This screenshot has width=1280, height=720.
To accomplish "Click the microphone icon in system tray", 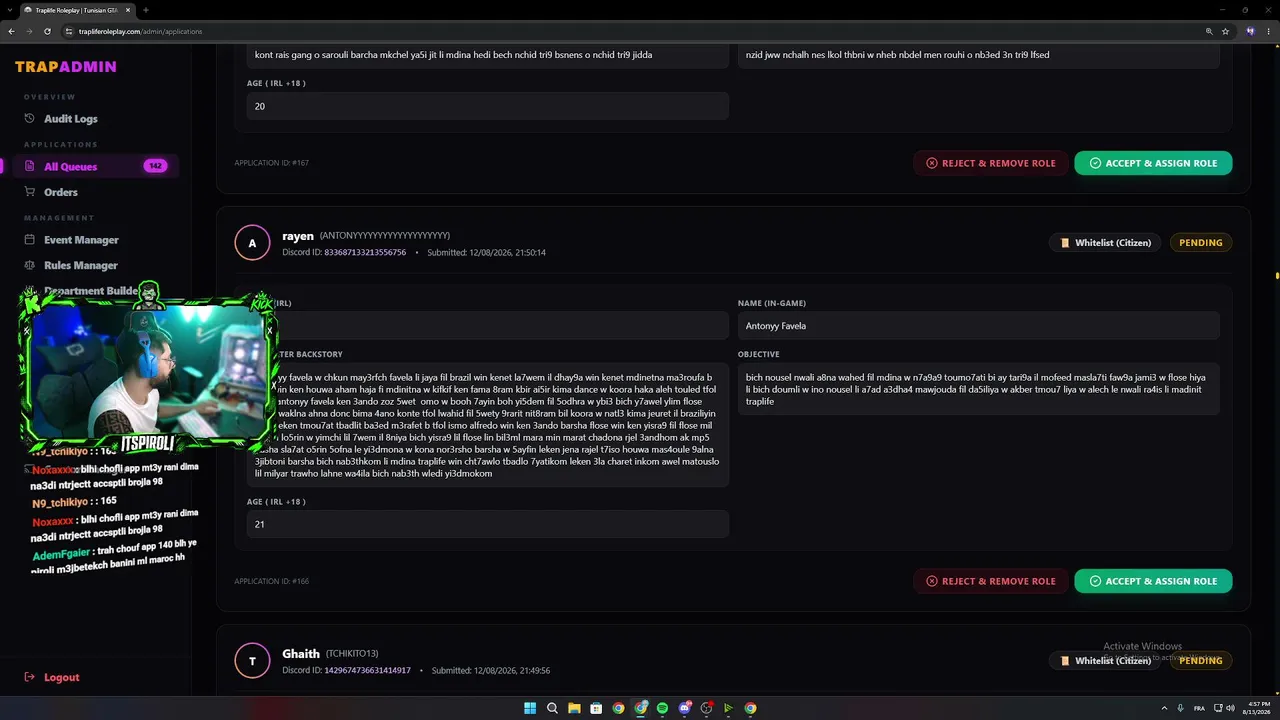I will pyautogui.click(x=1181, y=708).
